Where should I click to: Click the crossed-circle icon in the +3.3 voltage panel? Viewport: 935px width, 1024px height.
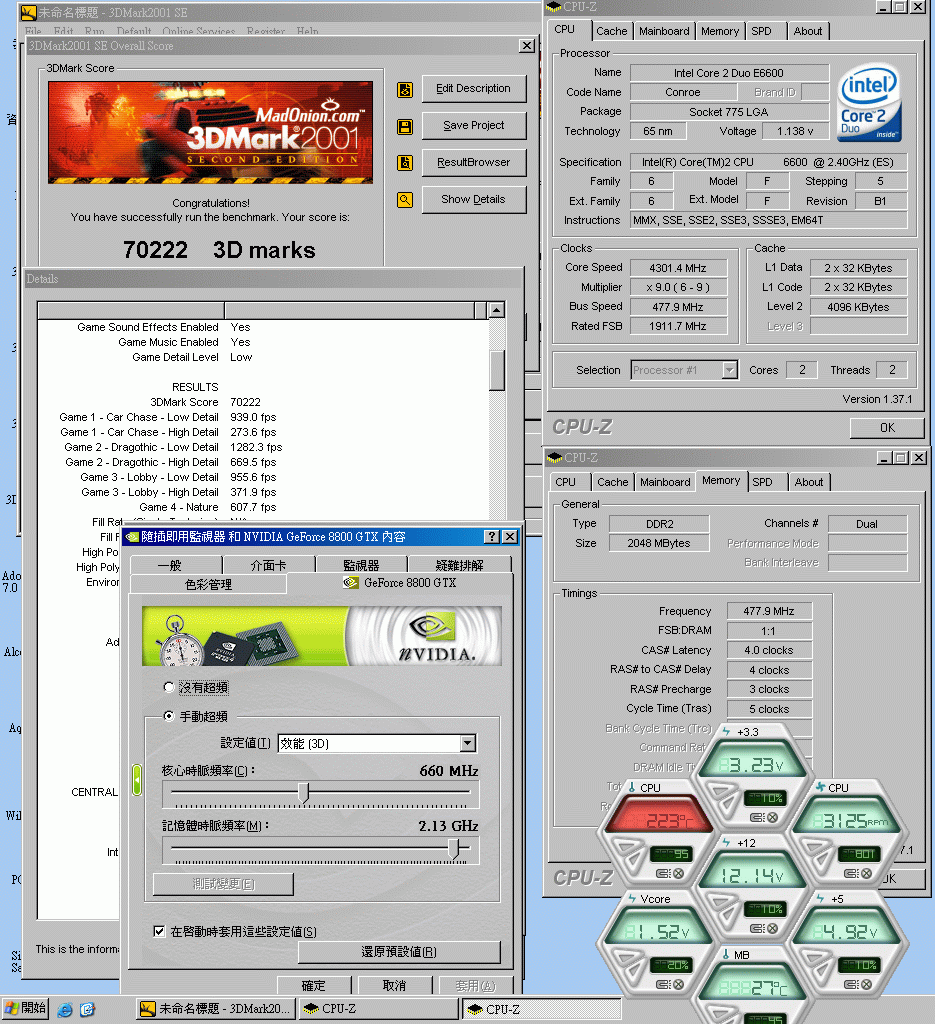pos(772,817)
